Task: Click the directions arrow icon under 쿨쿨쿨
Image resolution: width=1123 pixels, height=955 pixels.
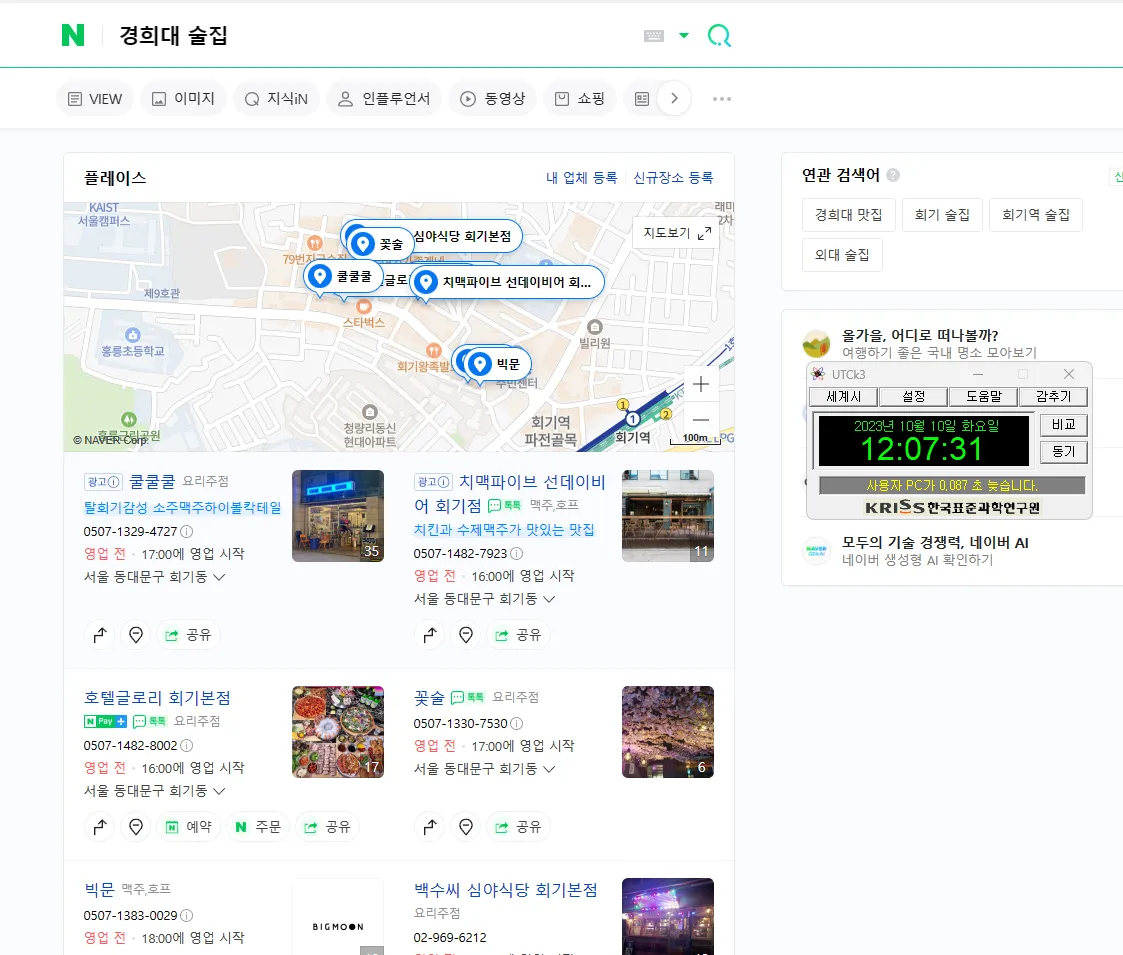Action: click(100, 634)
